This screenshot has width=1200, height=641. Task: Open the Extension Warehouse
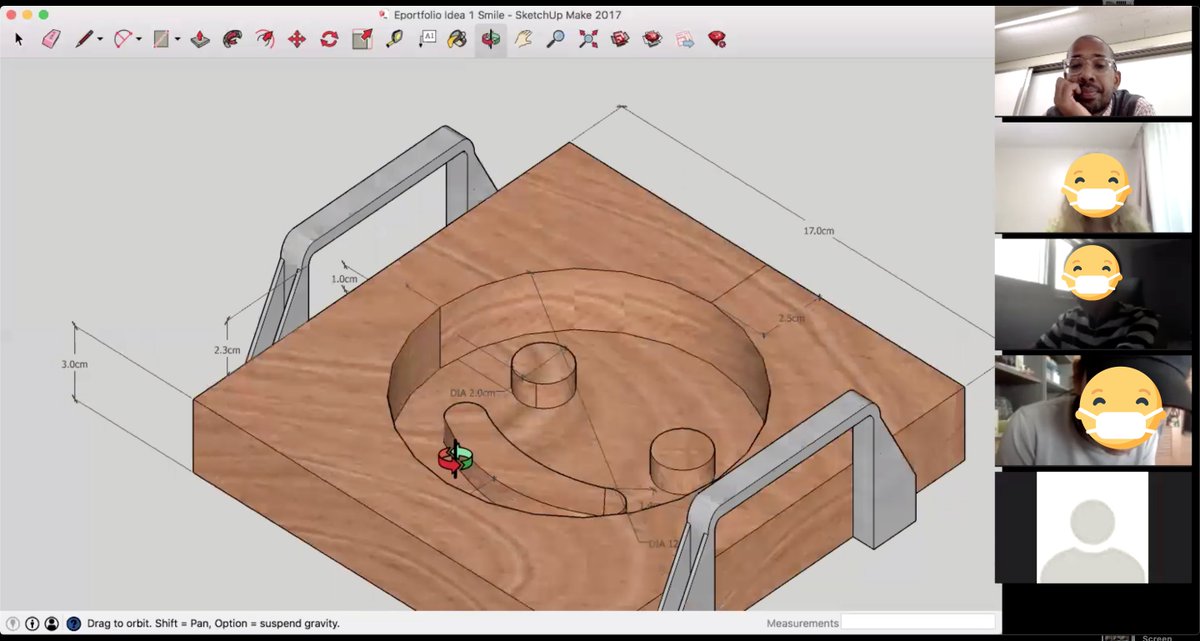(x=653, y=39)
